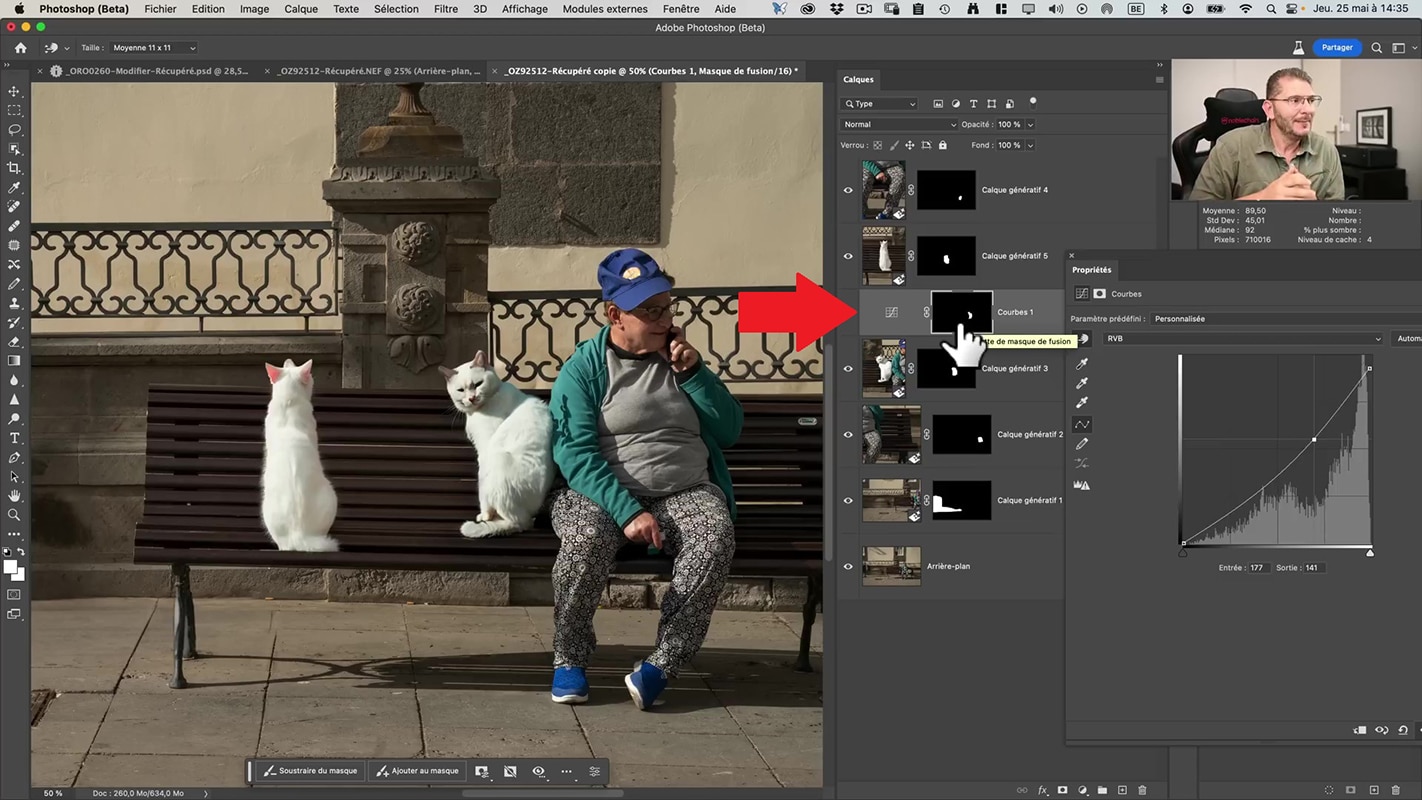Open the Normal blending mode dropdown
1422x800 pixels.
coord(899,124)
